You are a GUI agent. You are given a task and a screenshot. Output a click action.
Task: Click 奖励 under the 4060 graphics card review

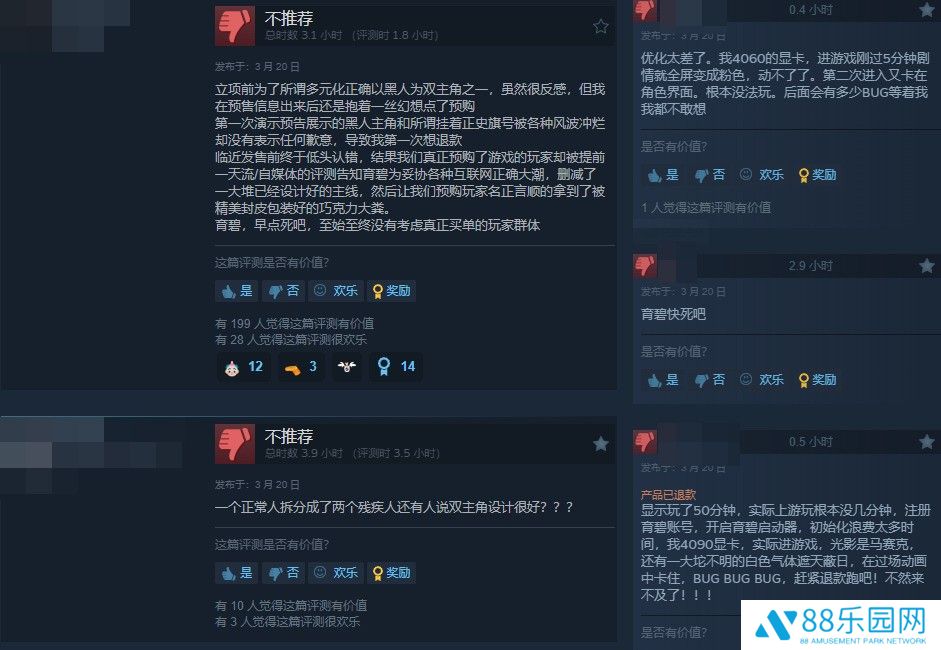click(817, 175)
